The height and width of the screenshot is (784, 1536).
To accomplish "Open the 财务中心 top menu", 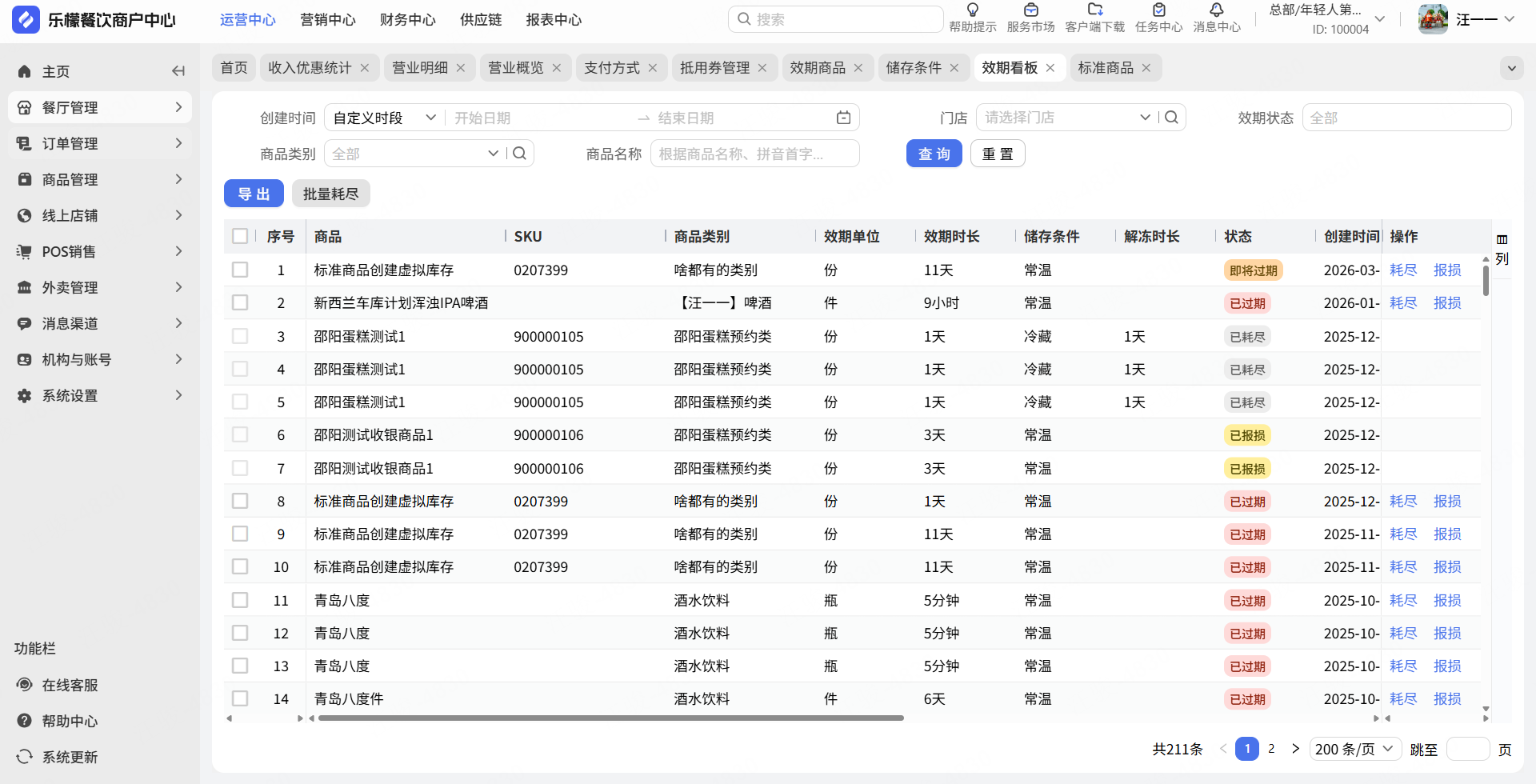I will point(407,20).
